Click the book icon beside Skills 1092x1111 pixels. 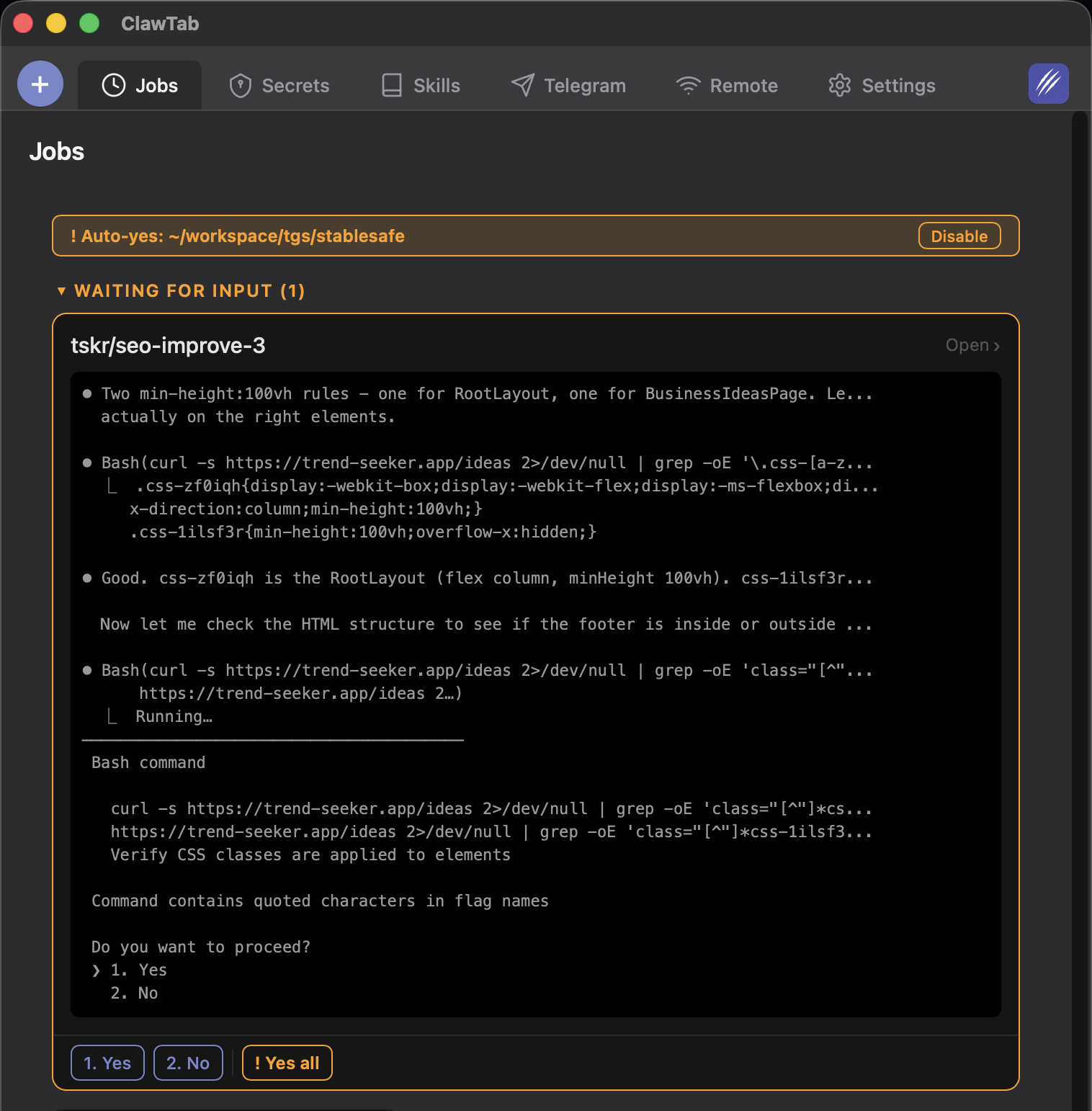click(x=391, y=85)
